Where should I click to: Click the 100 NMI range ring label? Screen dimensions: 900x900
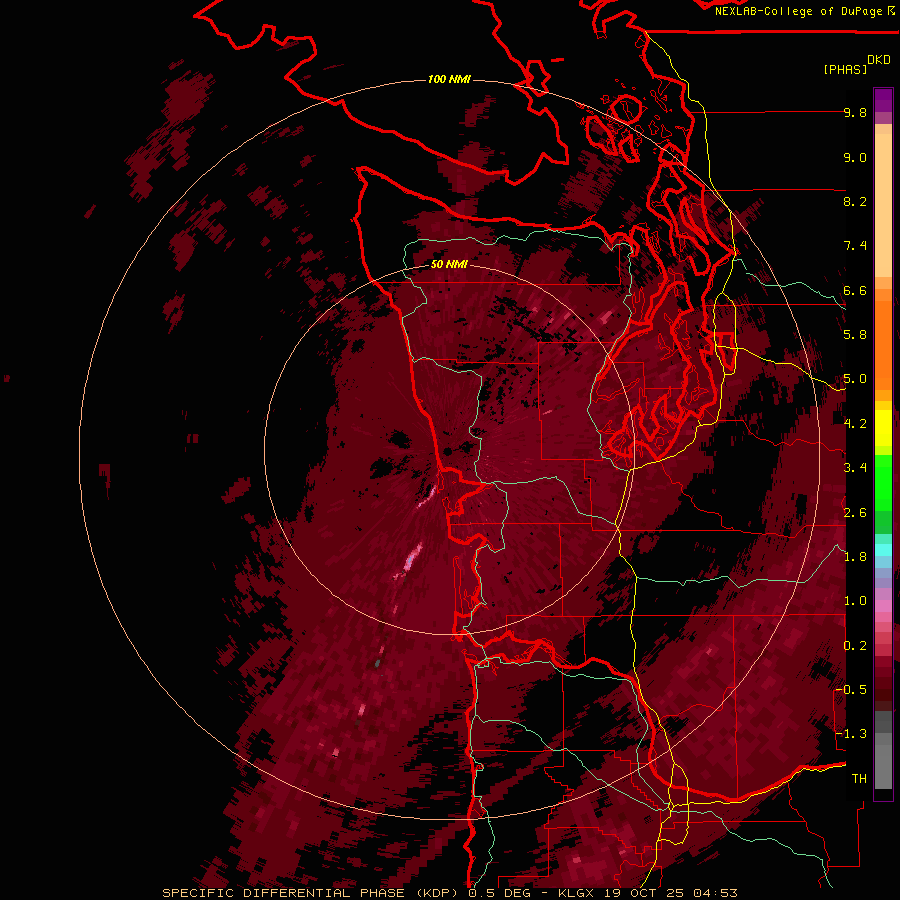click(x=449, y=79)
